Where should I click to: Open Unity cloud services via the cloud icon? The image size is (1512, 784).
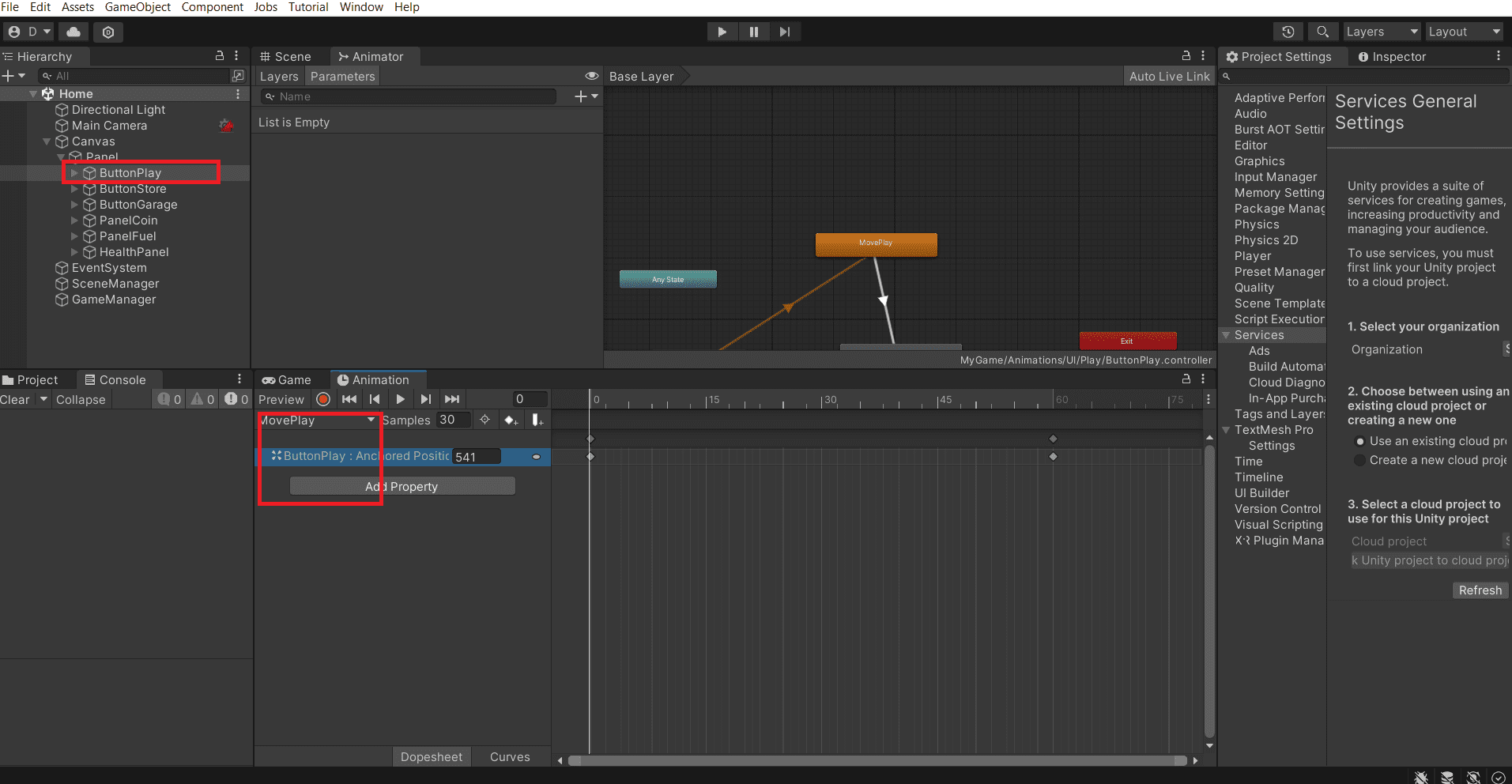point(73,32)
